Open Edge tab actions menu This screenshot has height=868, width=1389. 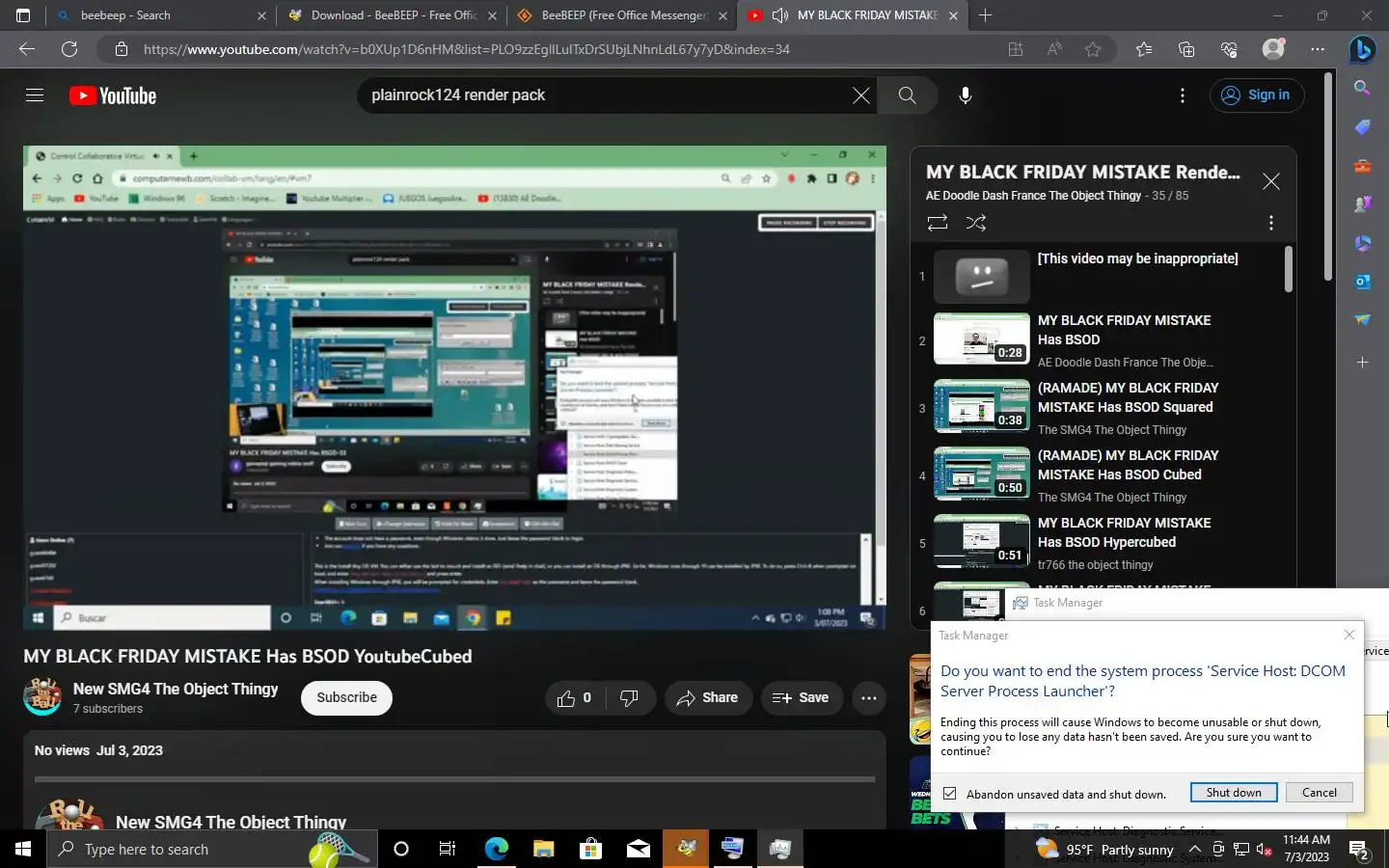[x=23, y=15]
